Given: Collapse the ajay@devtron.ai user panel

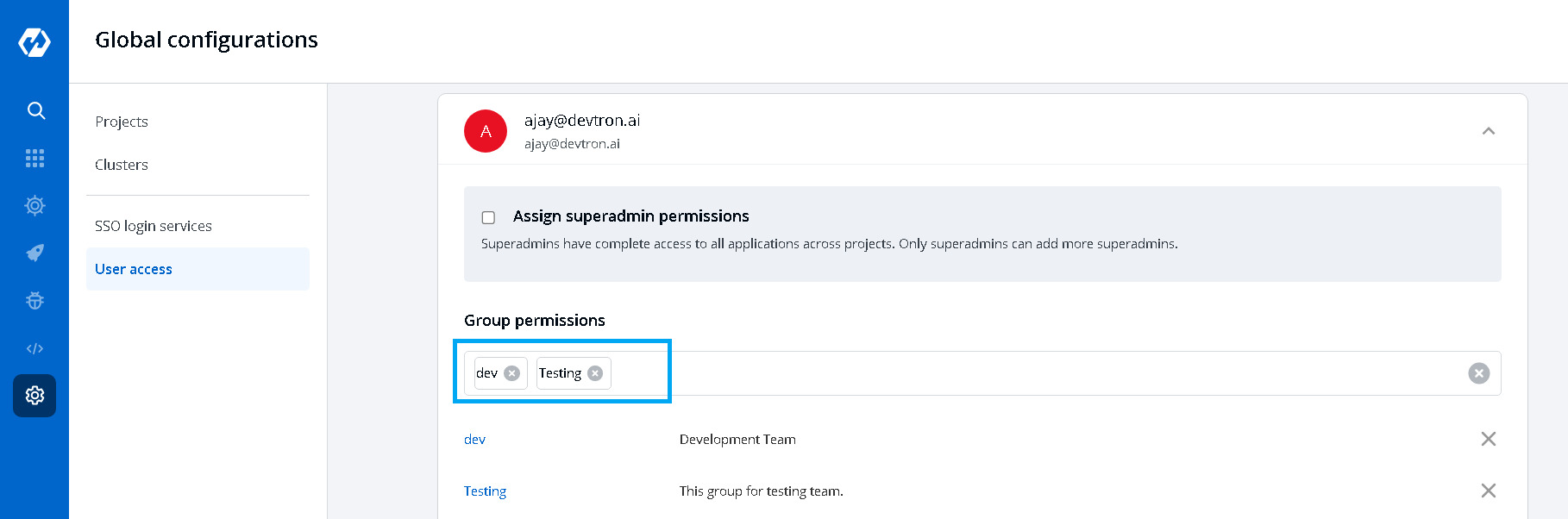Looking at the screenshot, I should point(1488,131).
